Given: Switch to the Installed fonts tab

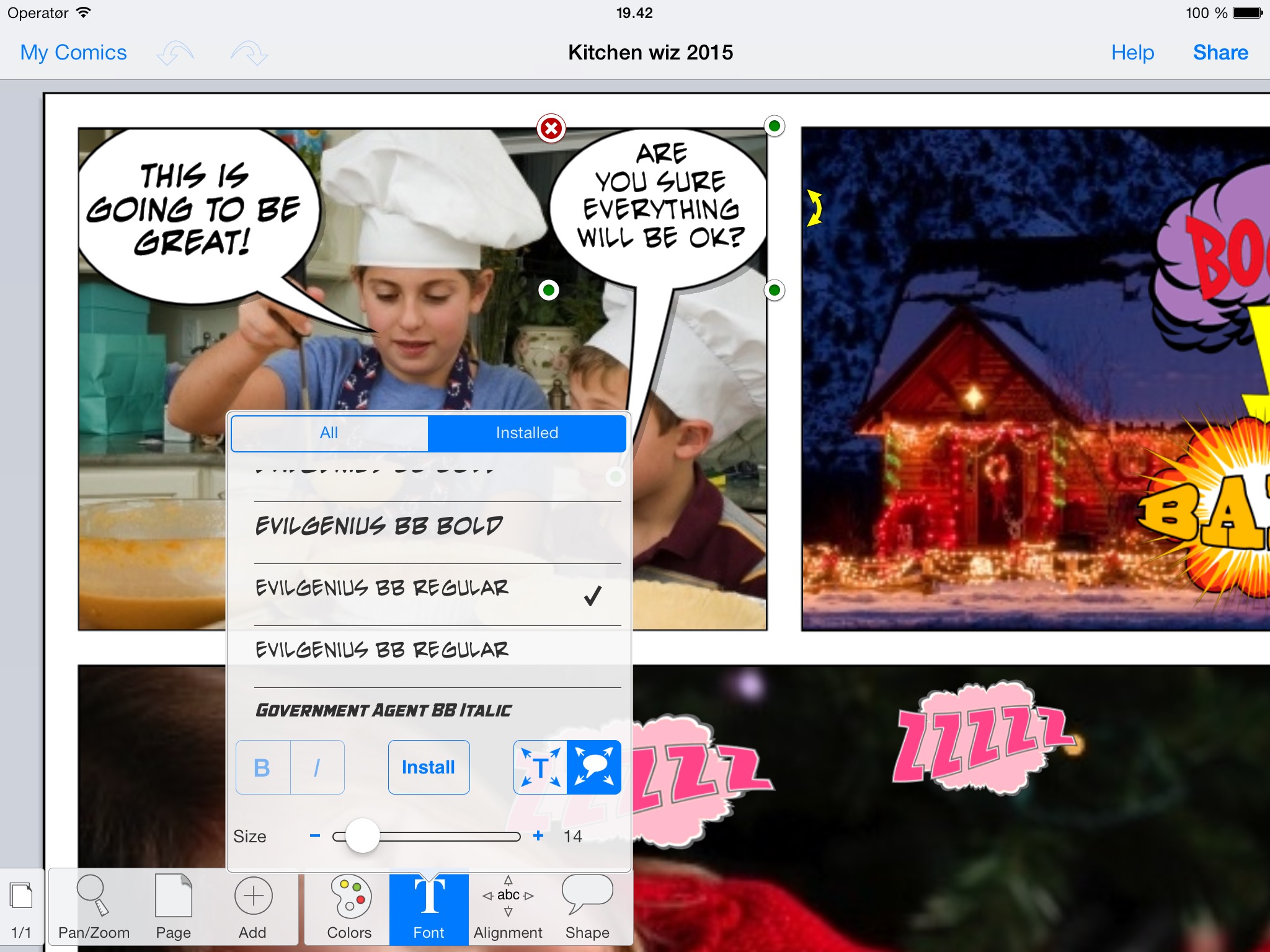Looking at the screenshot, I should coord(526,433).
